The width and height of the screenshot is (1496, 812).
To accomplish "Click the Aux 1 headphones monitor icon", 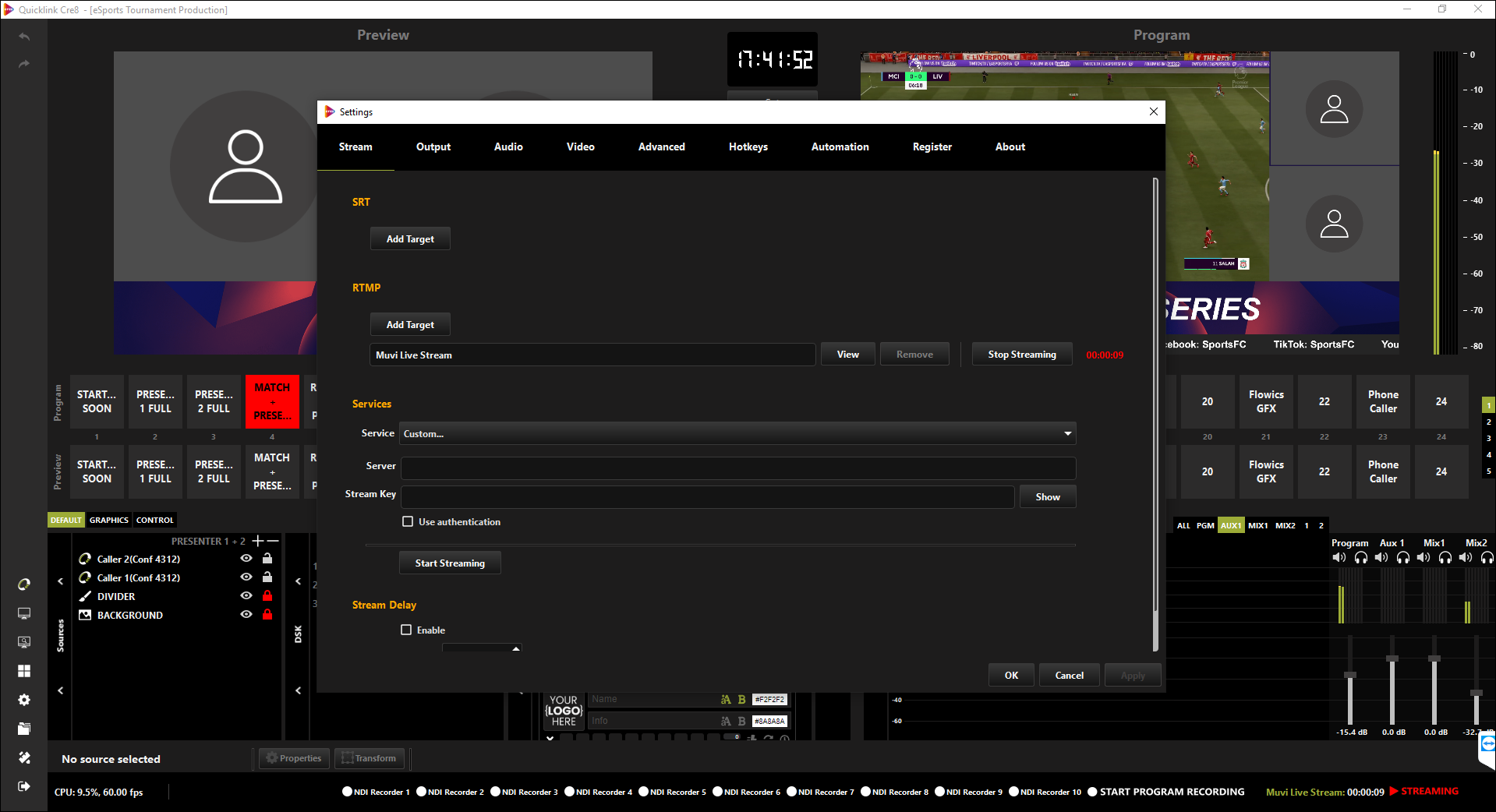I will (1402, 557).
